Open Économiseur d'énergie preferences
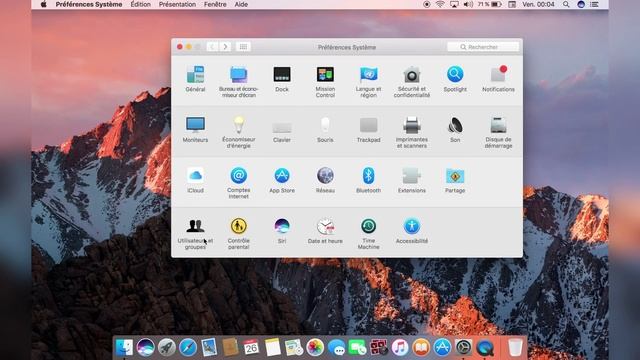640x360 pixels. pyautogui.click(x=238, y=132)
